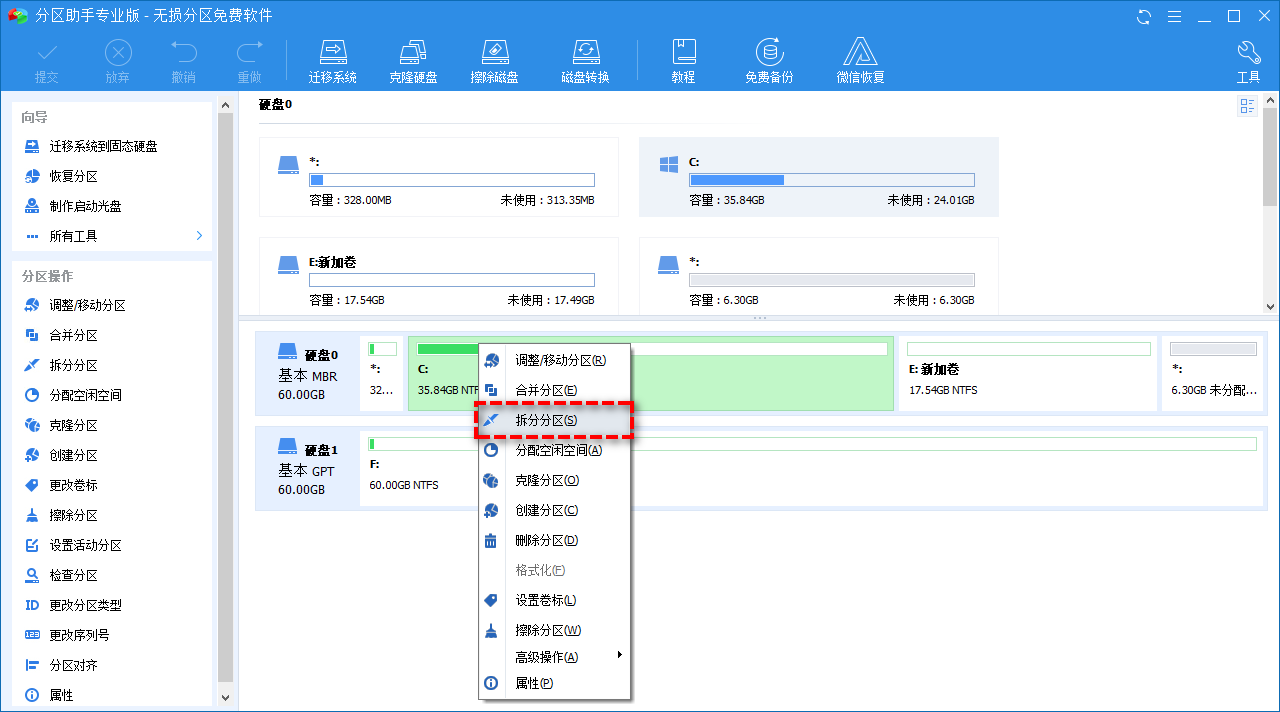Viewport: 1280px width, 712px height.
Task: Click 迁移系统到固态硬盘 in the wizard panel
Action: coord(103,146)
